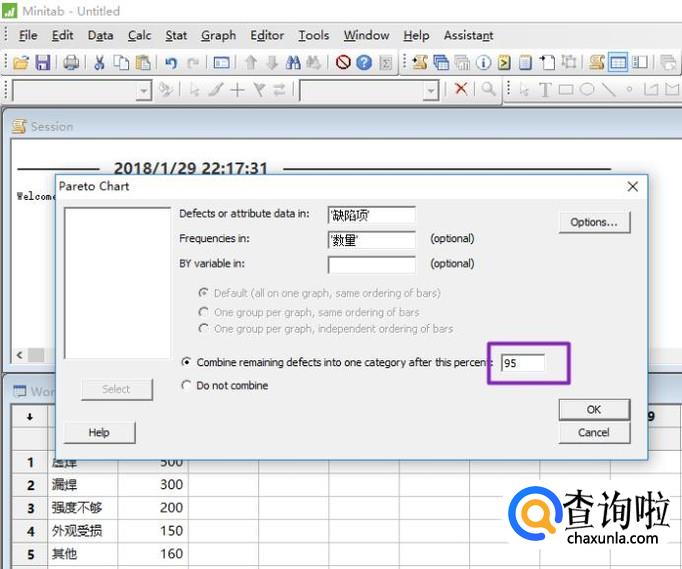
Task: Open the Help menu
Action: coord(416,35)
